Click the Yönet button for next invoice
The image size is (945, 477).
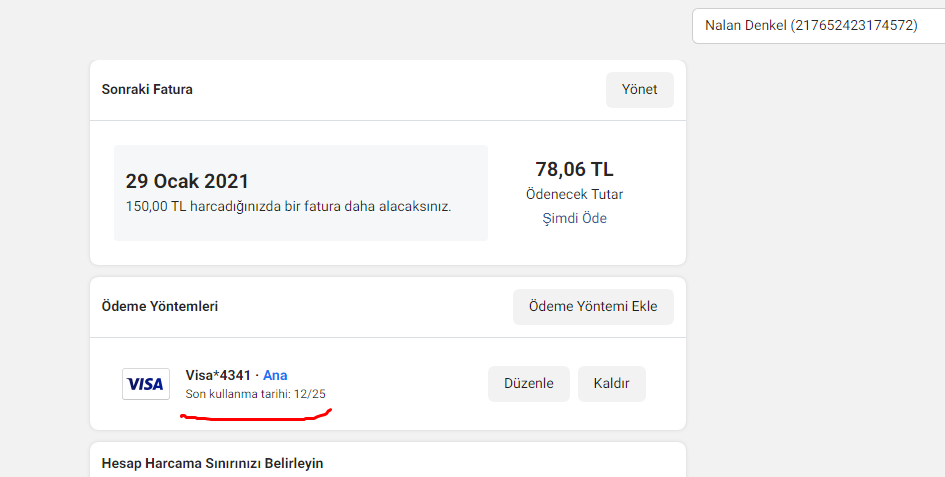coord(639,90)
